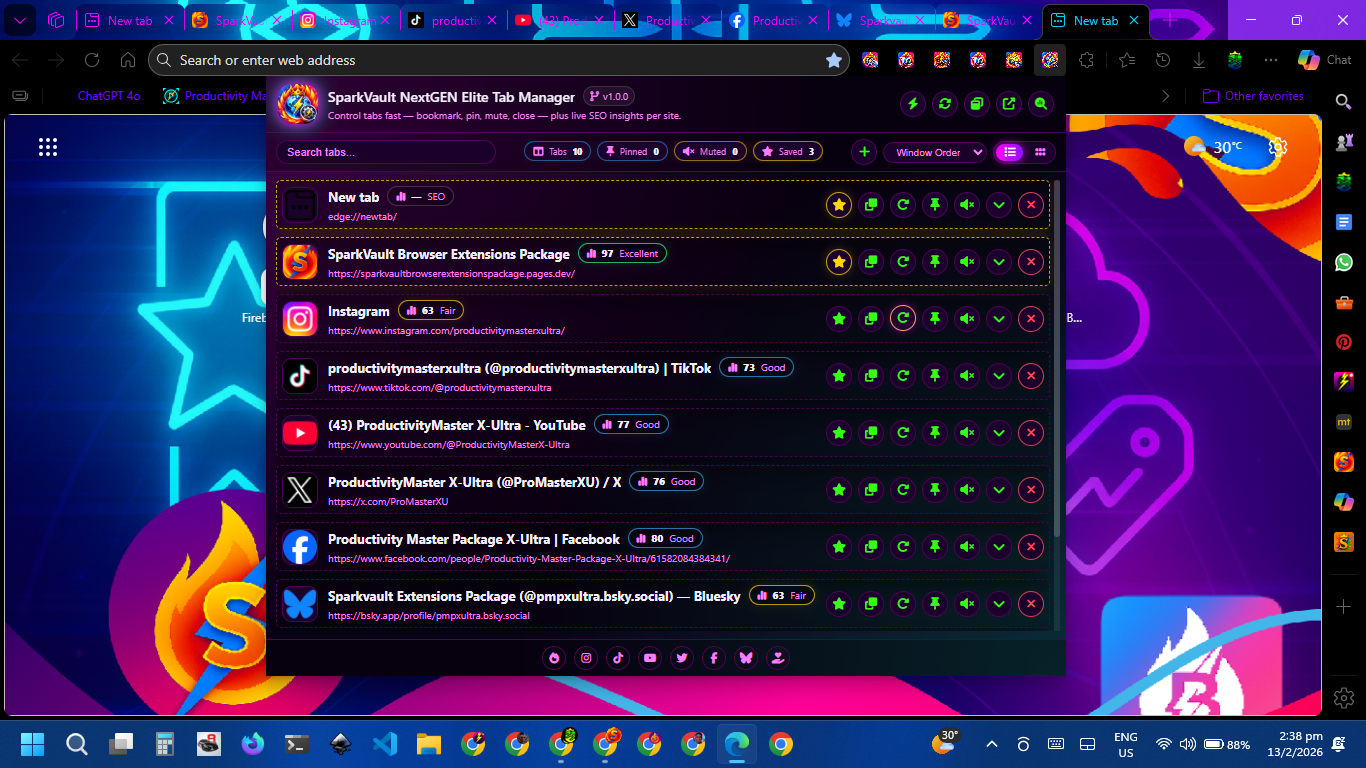Screen dimensions: 1366x768
Task: Open the YouTube footer icon link
Action: pos(650,657)
